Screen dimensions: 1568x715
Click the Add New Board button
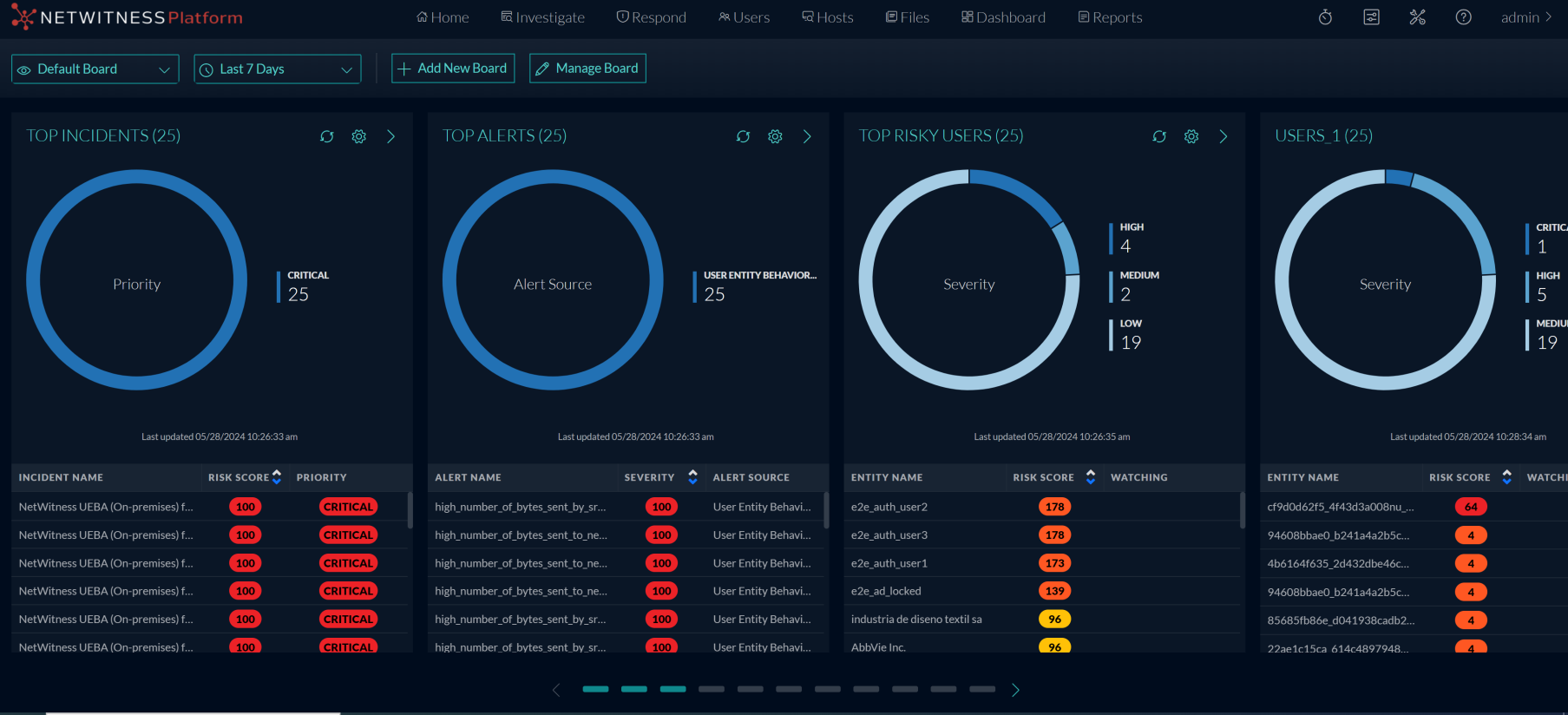pos(453,69)
